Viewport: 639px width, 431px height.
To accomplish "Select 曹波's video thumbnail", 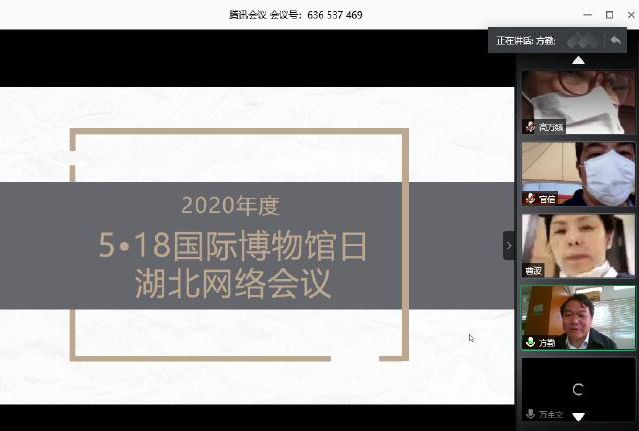I will pos(578,243).
